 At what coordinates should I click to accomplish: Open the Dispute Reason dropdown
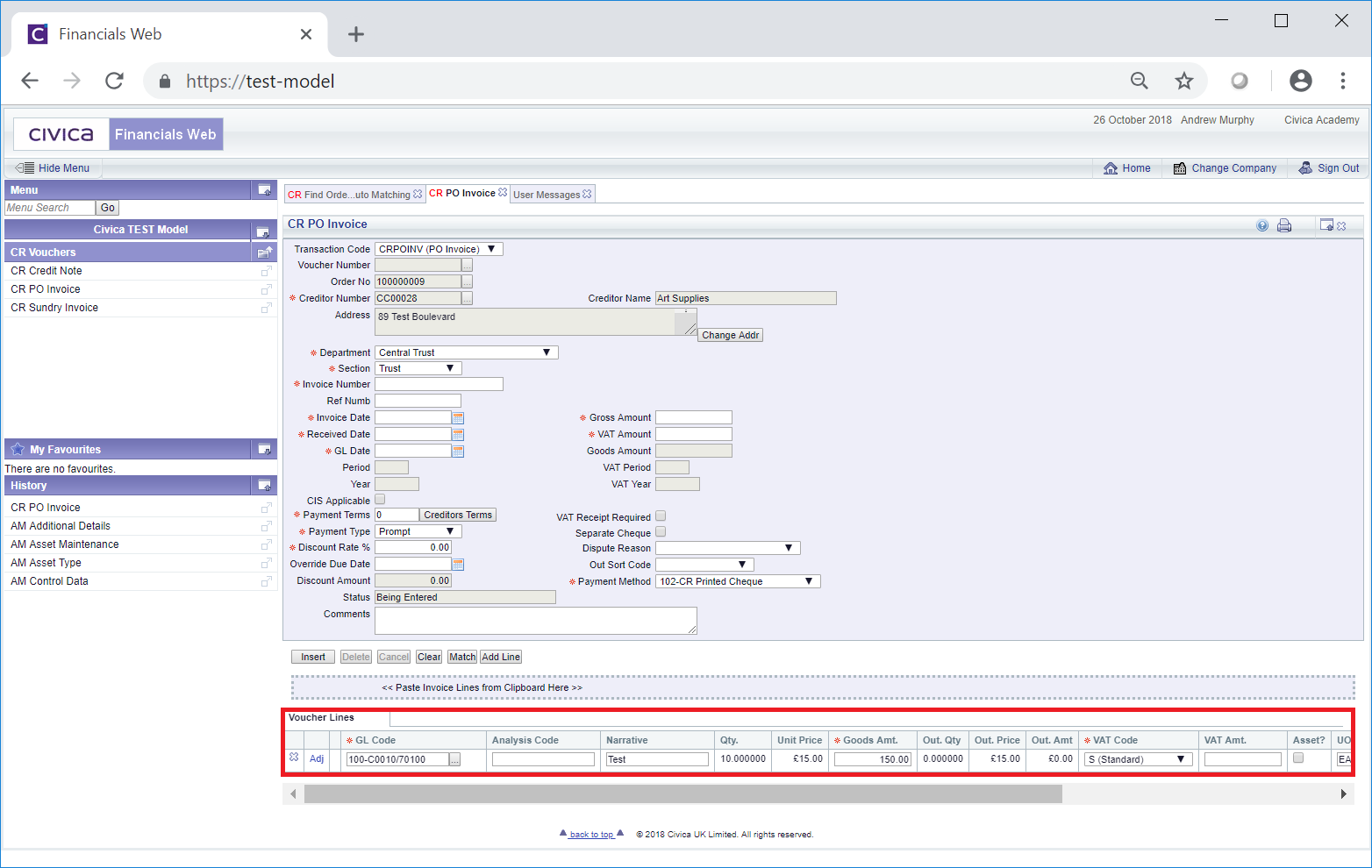(x=728, y=548)
